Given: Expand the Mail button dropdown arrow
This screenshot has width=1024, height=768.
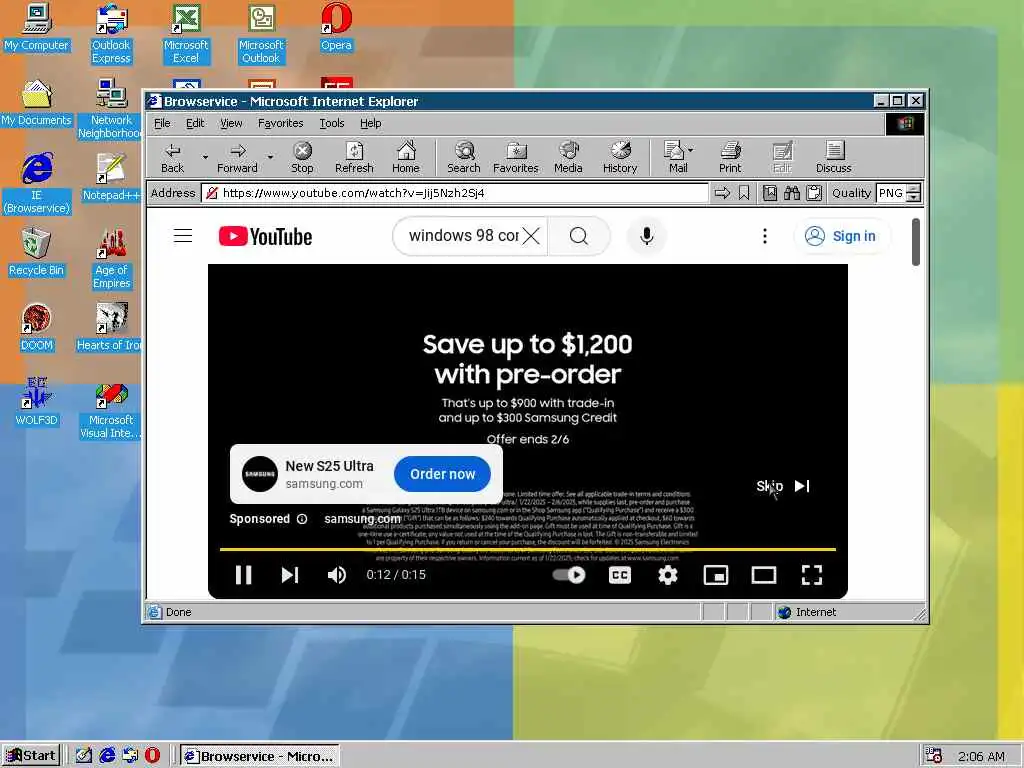Looking at the screenshot, I should click(690, 150).
